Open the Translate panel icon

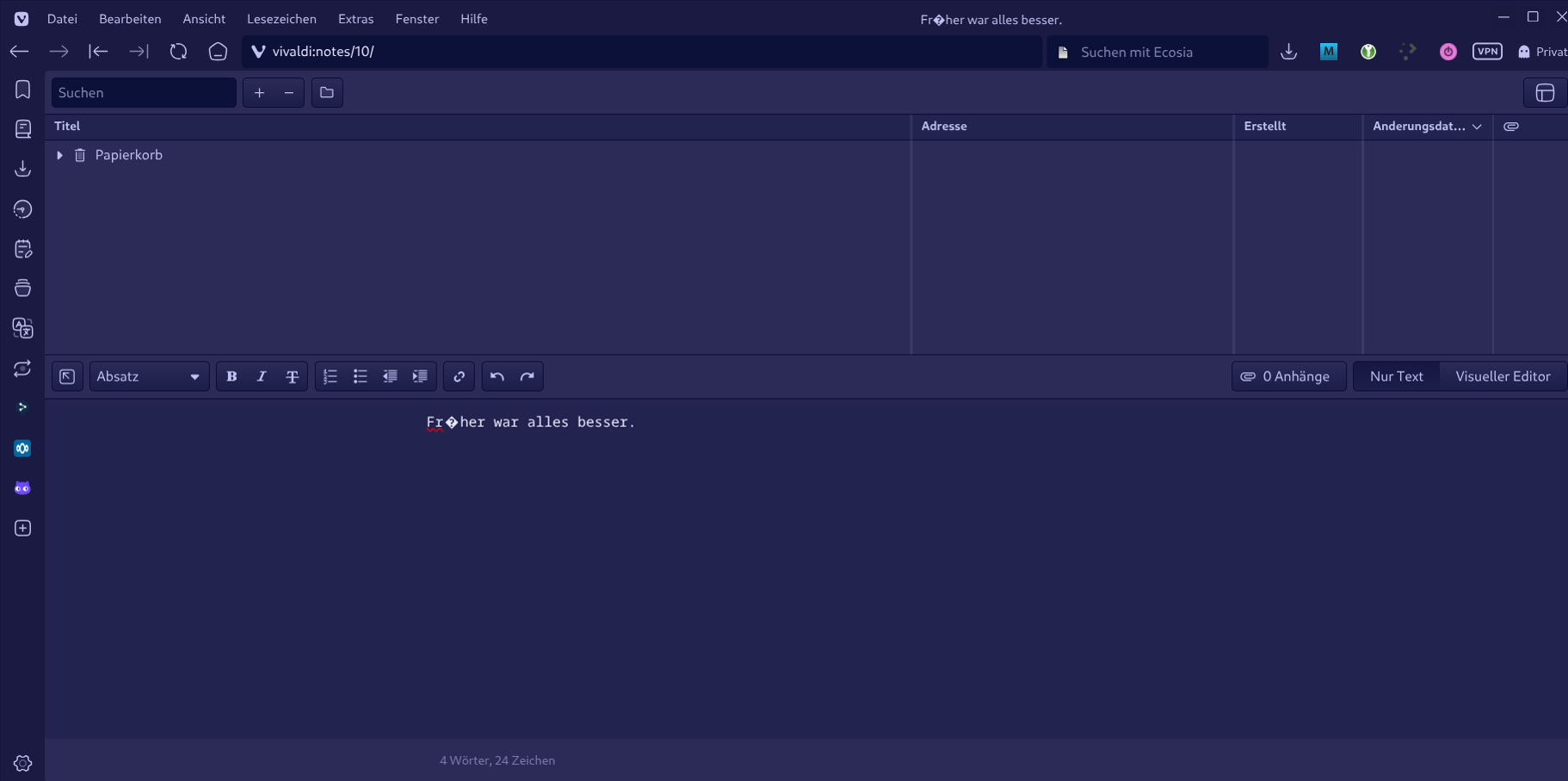(22, 328)
